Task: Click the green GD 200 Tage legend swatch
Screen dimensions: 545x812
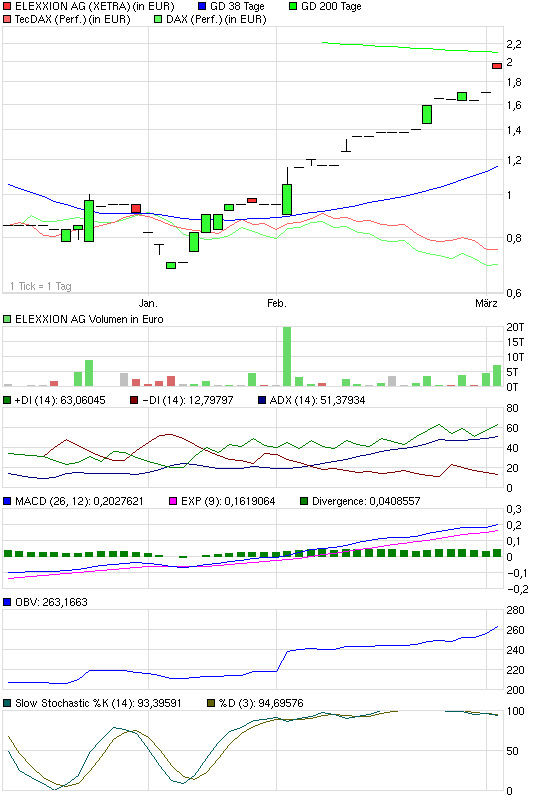Action: (x=293, y=7)
